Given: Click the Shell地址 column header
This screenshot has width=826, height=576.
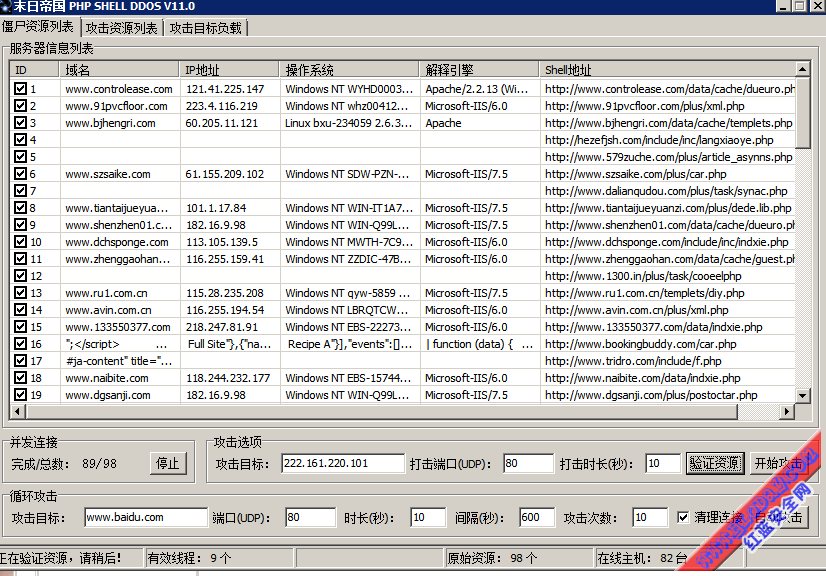Looking at the screenshot, I should point(667,70).
